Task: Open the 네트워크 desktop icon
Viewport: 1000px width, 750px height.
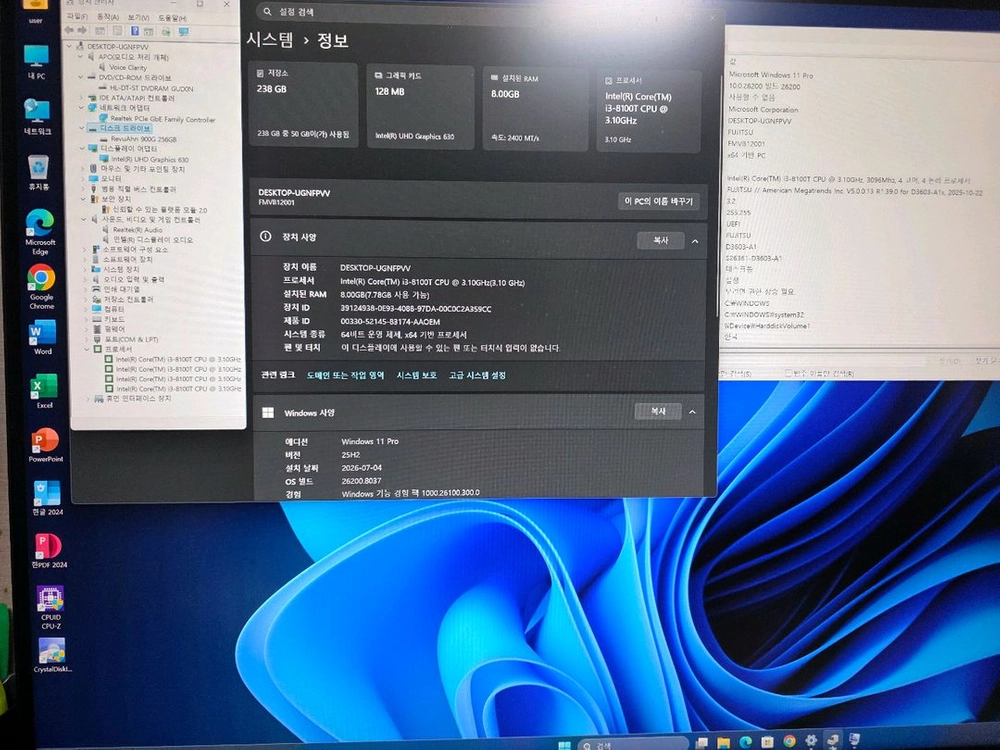Action: click(x=37, y=117)
